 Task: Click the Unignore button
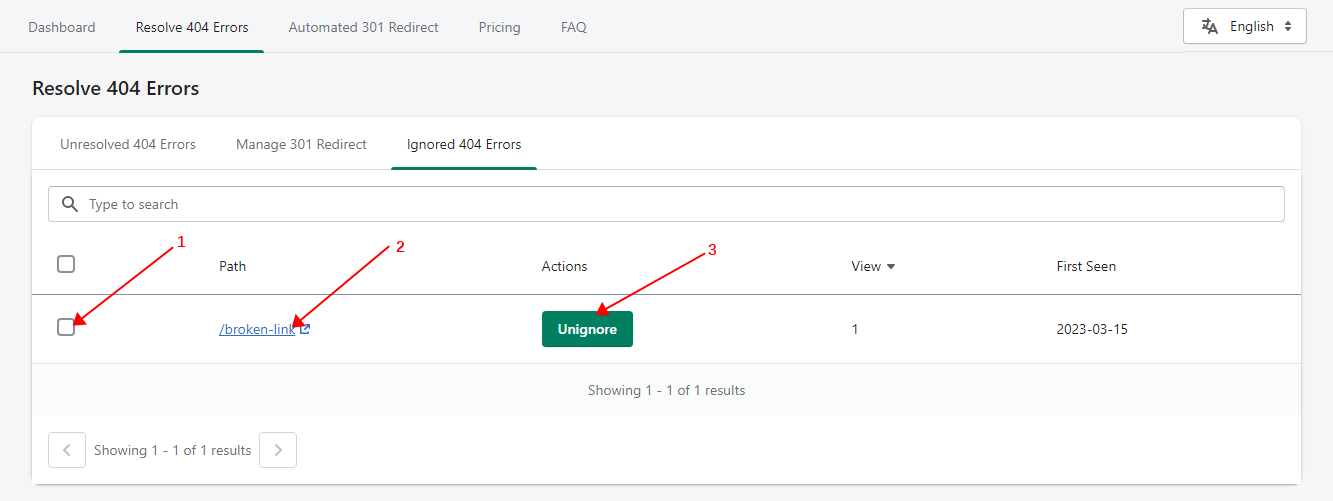[587, 329]
